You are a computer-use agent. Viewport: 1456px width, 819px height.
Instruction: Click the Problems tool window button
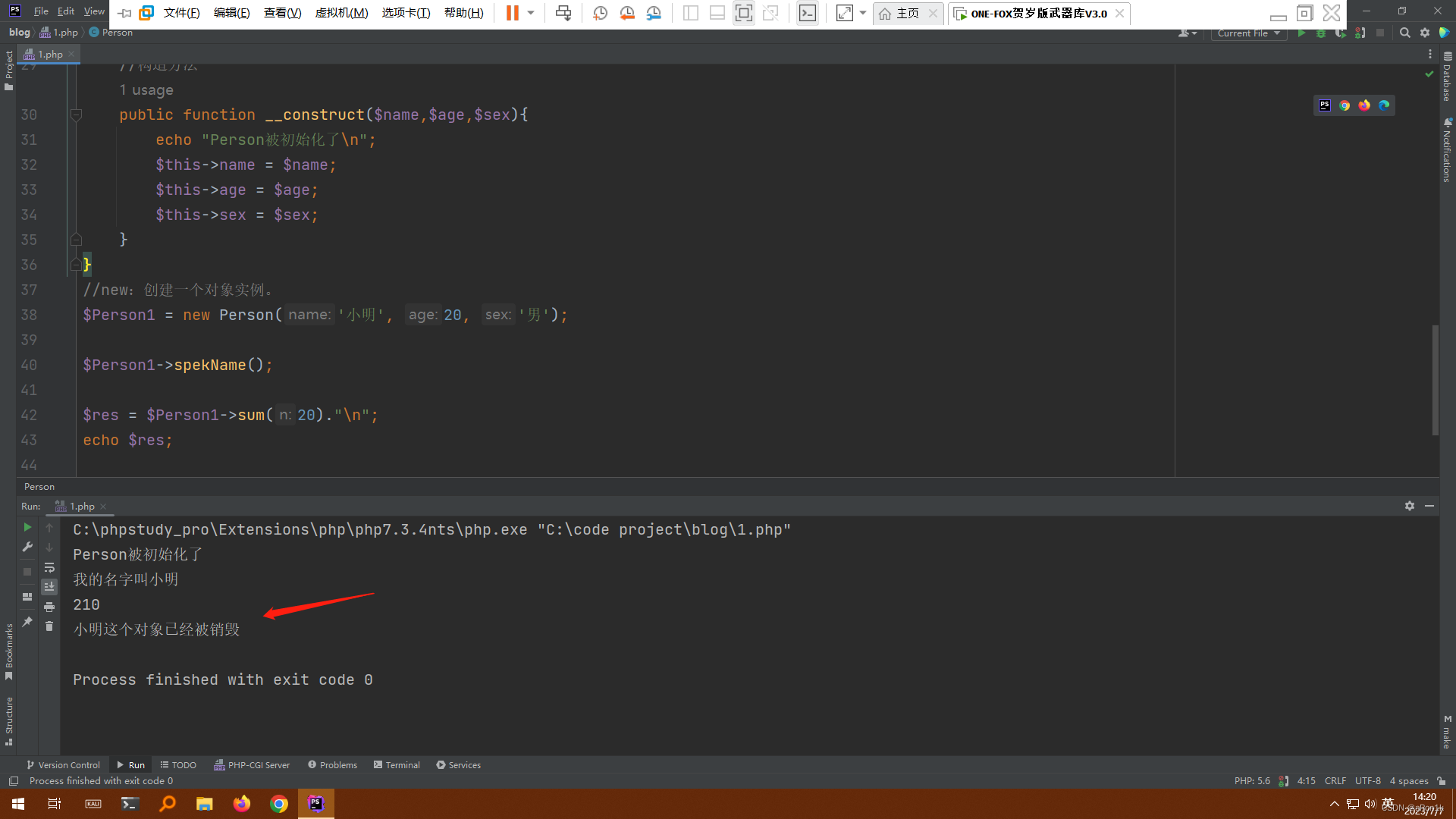[332, 765]
